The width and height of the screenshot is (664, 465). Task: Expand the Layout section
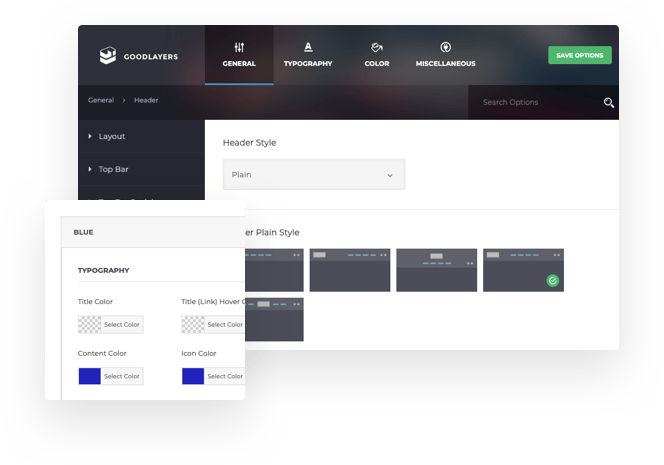[111, 136]
